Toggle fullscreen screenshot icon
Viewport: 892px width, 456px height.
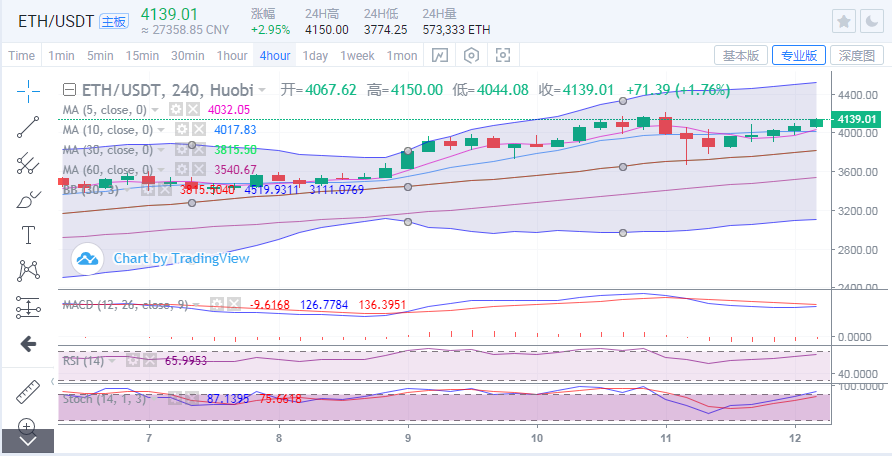tap(503, 55)
